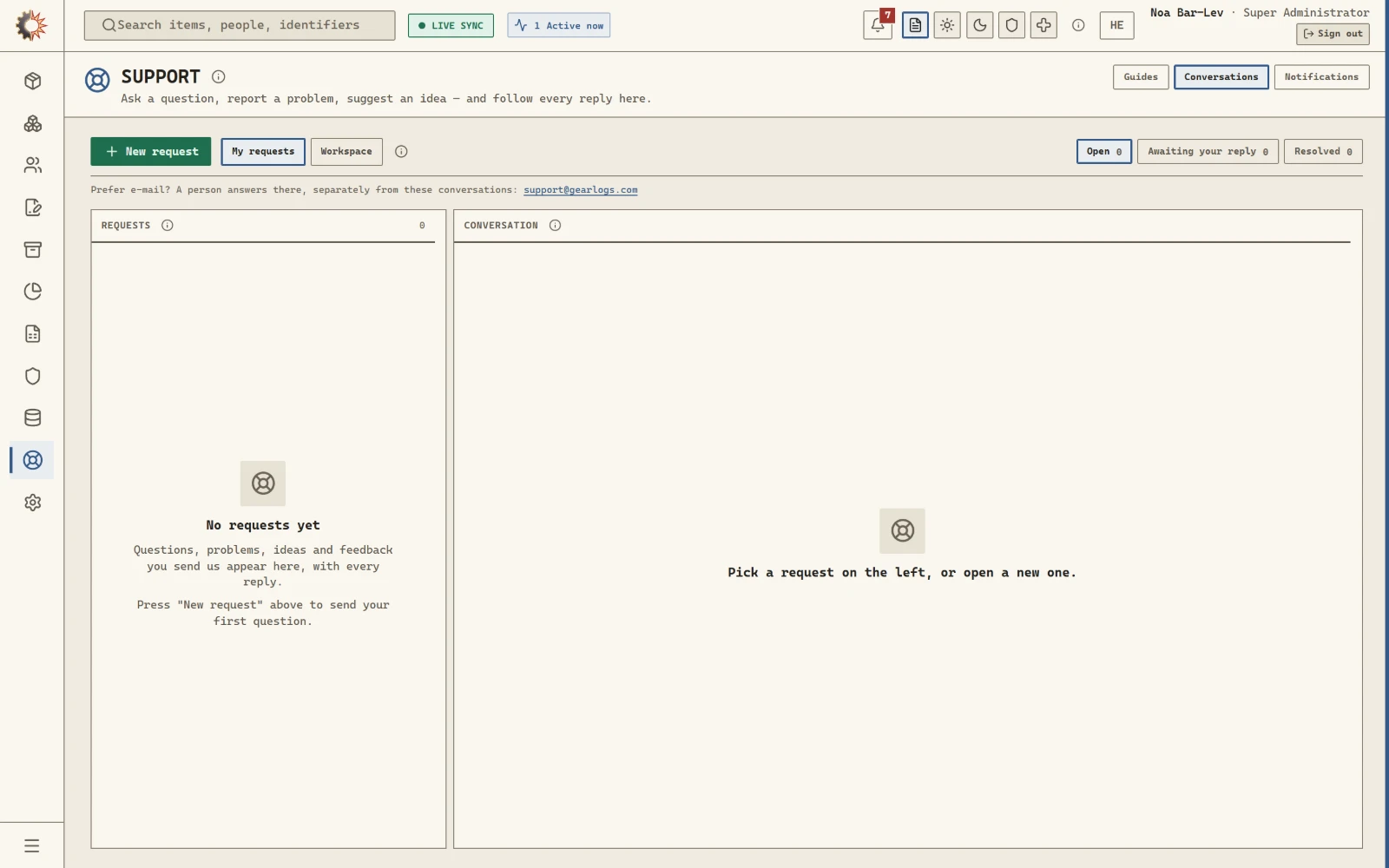Switch to the Guides tab
The image size is (1389, 868).
[1141, 77]
